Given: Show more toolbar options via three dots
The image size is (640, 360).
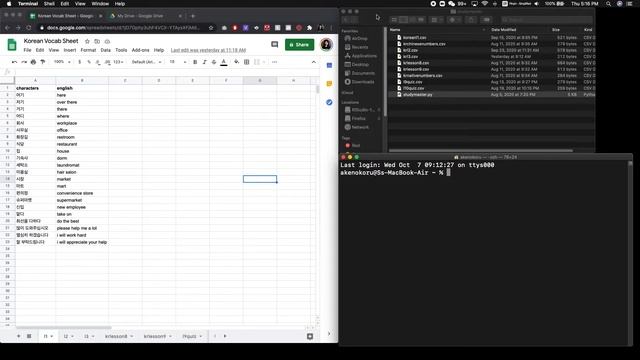Looking at the screenshot, I should click(x=274, y=62).
